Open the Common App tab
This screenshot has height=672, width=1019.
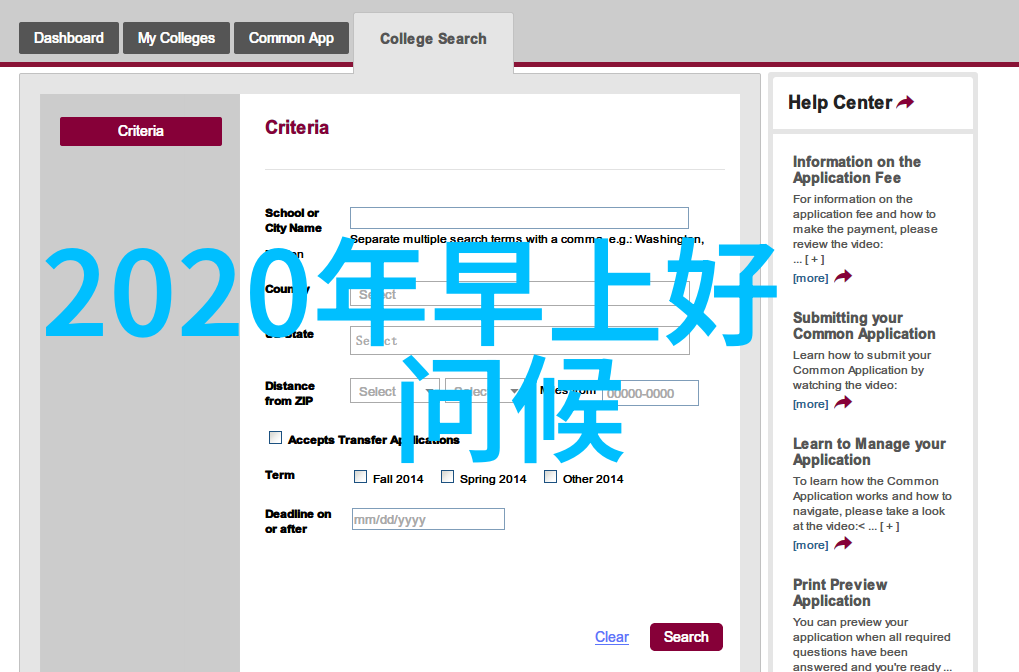click(291, 38)
